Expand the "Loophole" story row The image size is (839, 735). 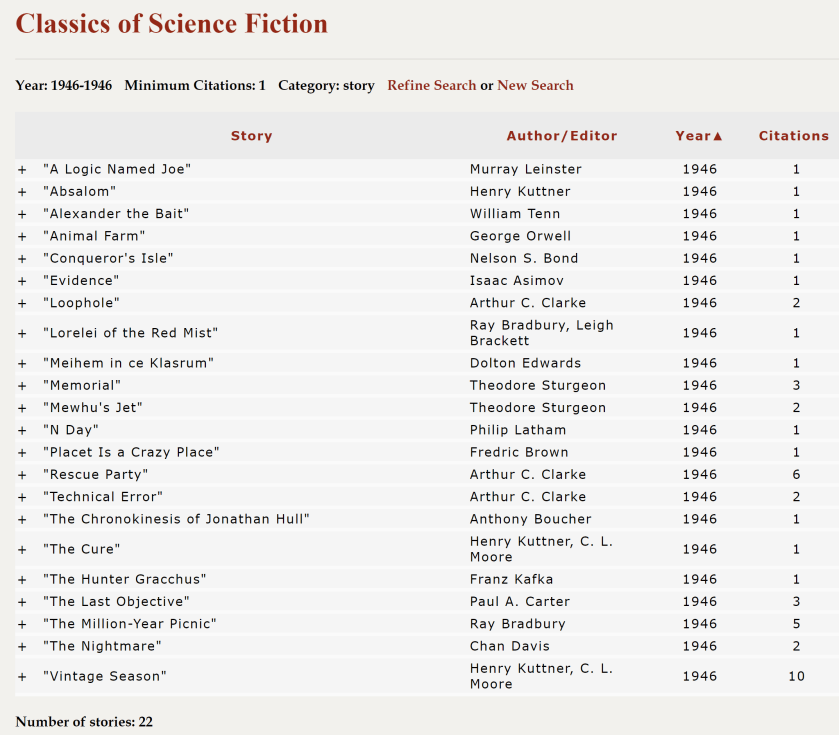[22, 303]
